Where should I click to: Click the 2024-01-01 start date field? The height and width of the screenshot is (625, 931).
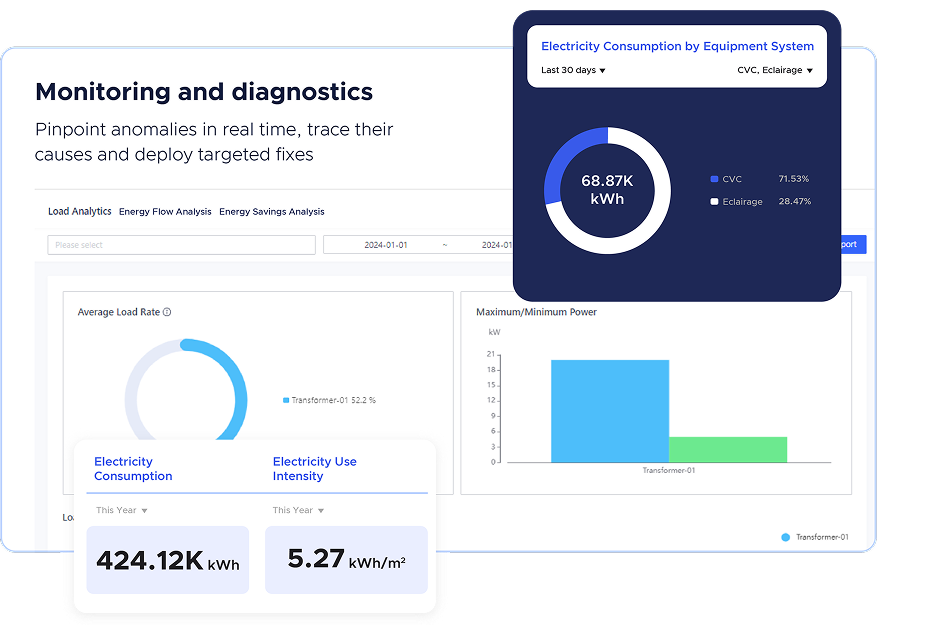click(386, 245)
